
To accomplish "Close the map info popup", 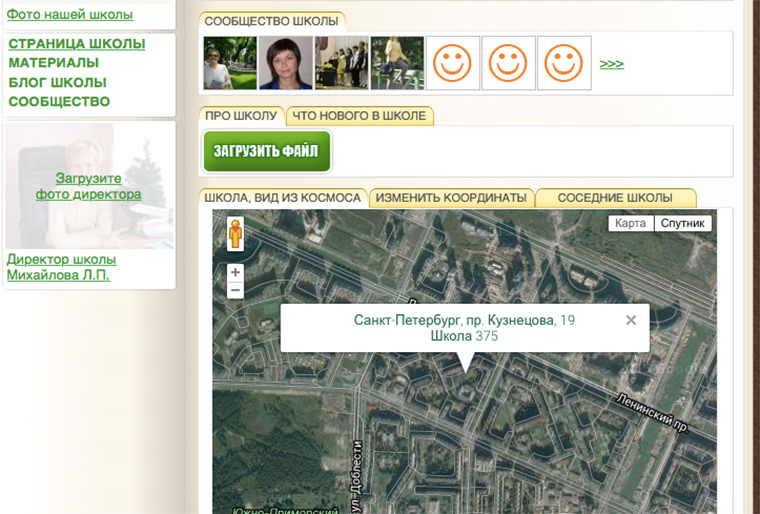I will [x=631, y=320].
